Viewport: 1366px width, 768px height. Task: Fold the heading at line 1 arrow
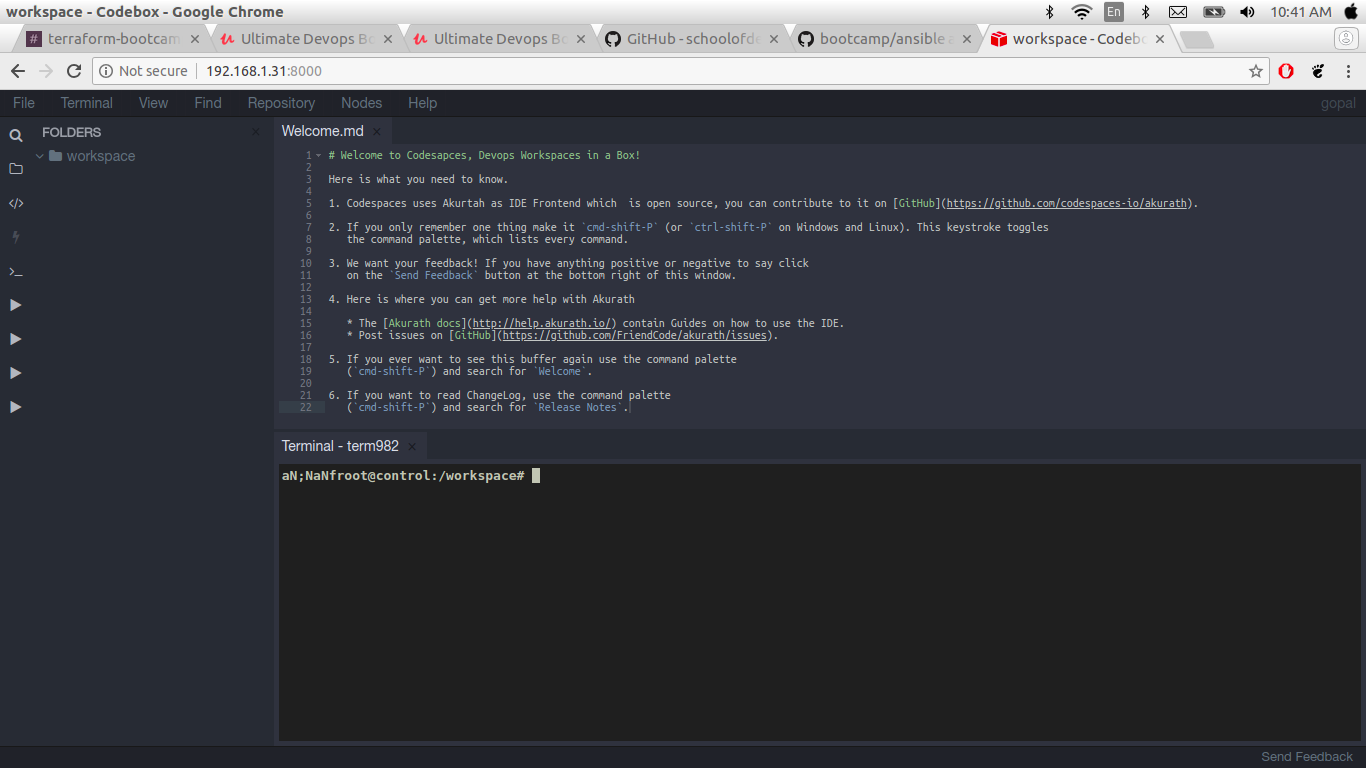(x=318, y=156)
